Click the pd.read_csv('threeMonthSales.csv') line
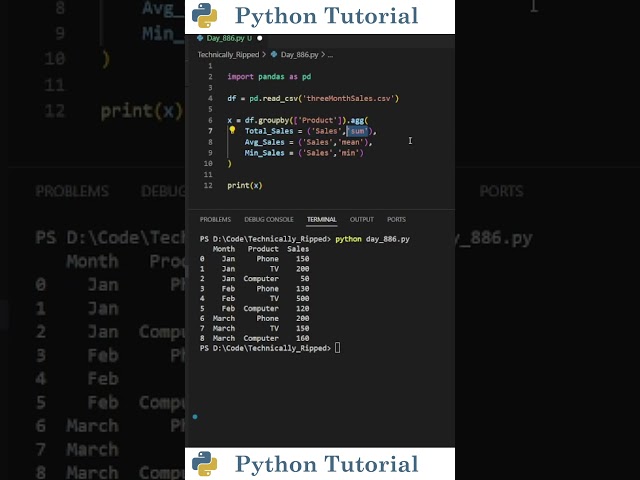The height and width of the screenshot is (480, 640). coord(313,98)
